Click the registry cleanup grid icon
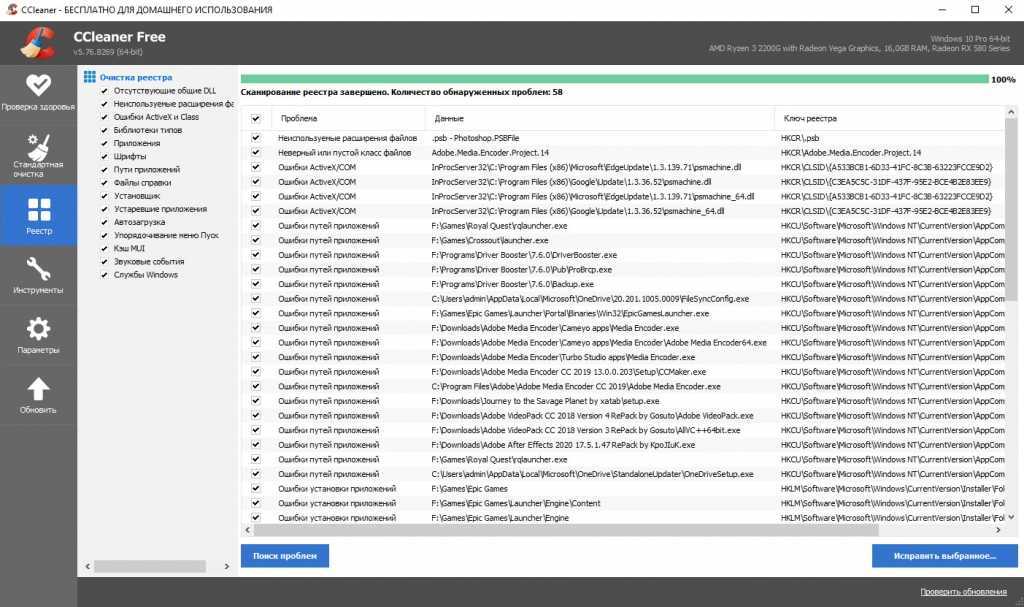The image size is (1024, 607). pyautogui.click(x=90, y=77)
